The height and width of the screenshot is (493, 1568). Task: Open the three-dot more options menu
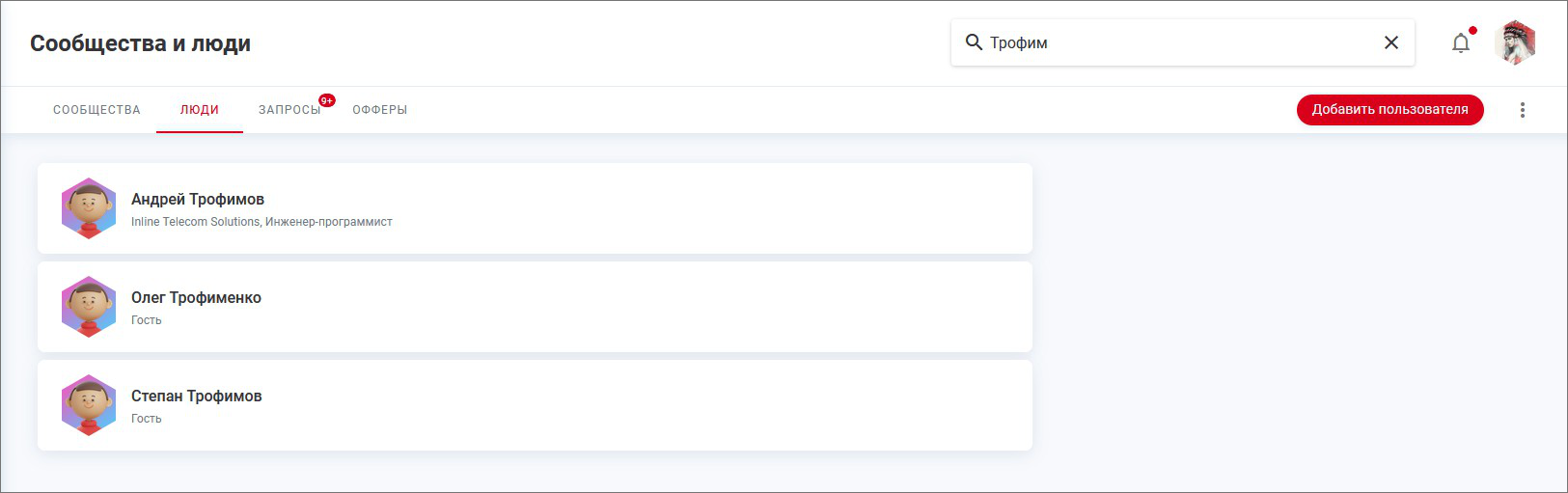click(x=1523, y=110)
